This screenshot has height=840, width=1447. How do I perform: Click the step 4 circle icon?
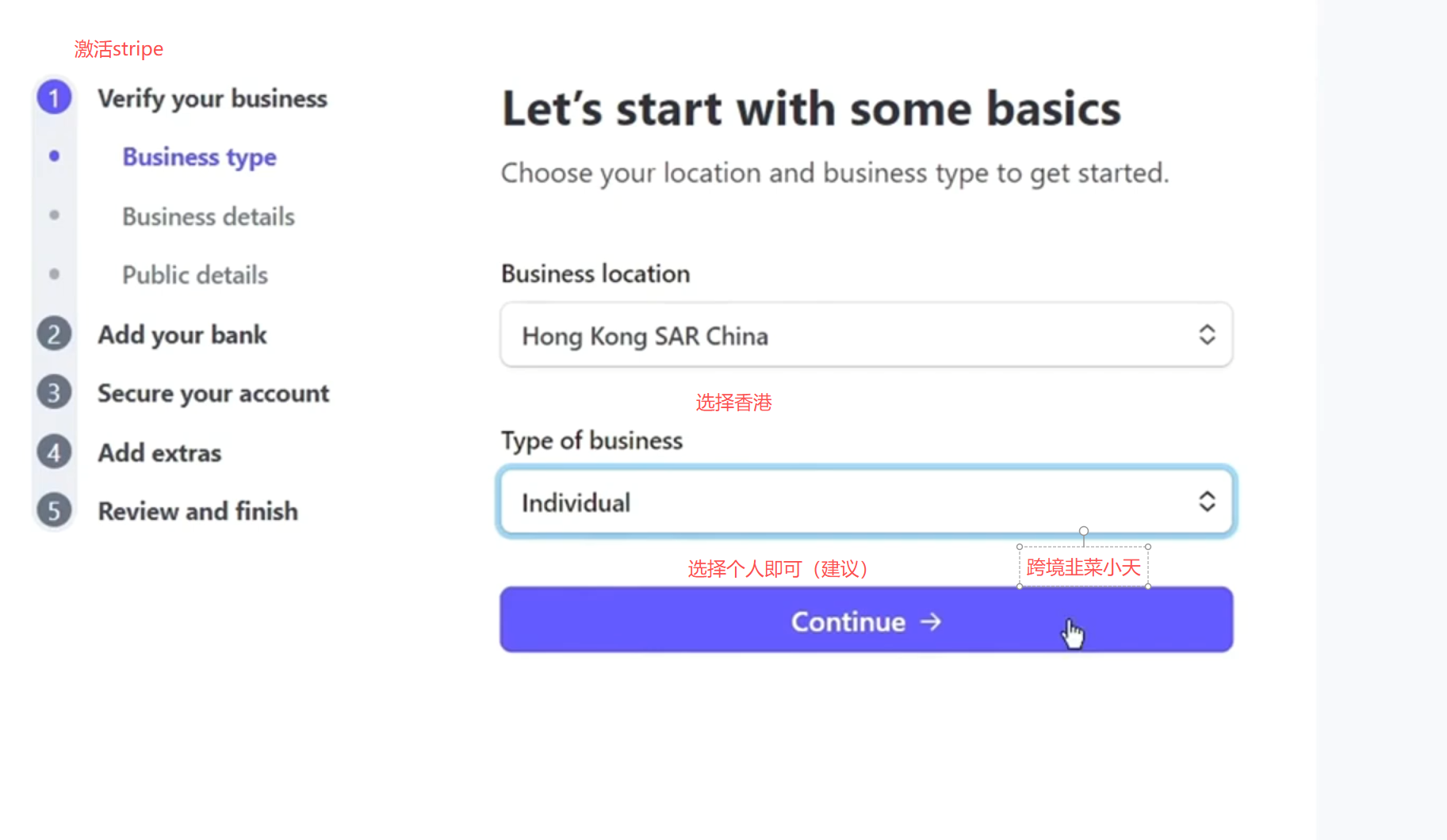tap(54, 452)
